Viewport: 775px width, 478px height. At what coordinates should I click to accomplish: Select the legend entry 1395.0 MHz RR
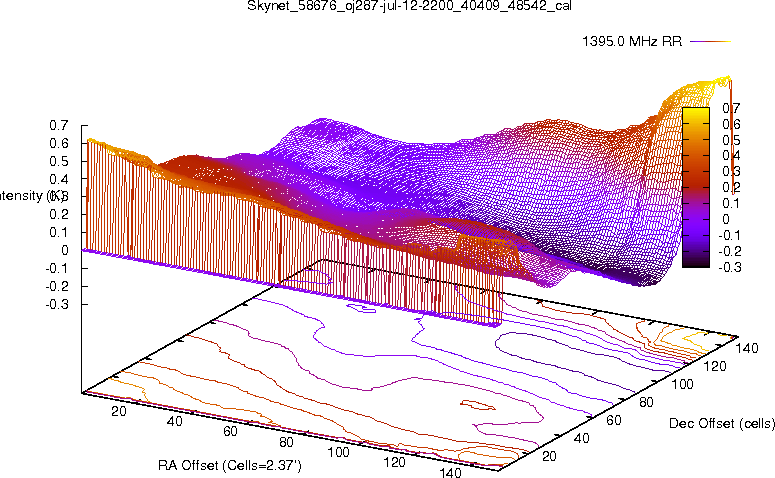(x=632, y=42)
